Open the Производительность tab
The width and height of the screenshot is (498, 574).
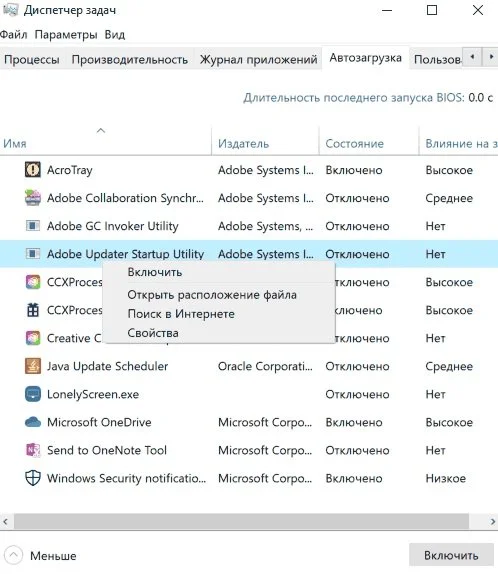pos(130,59)
